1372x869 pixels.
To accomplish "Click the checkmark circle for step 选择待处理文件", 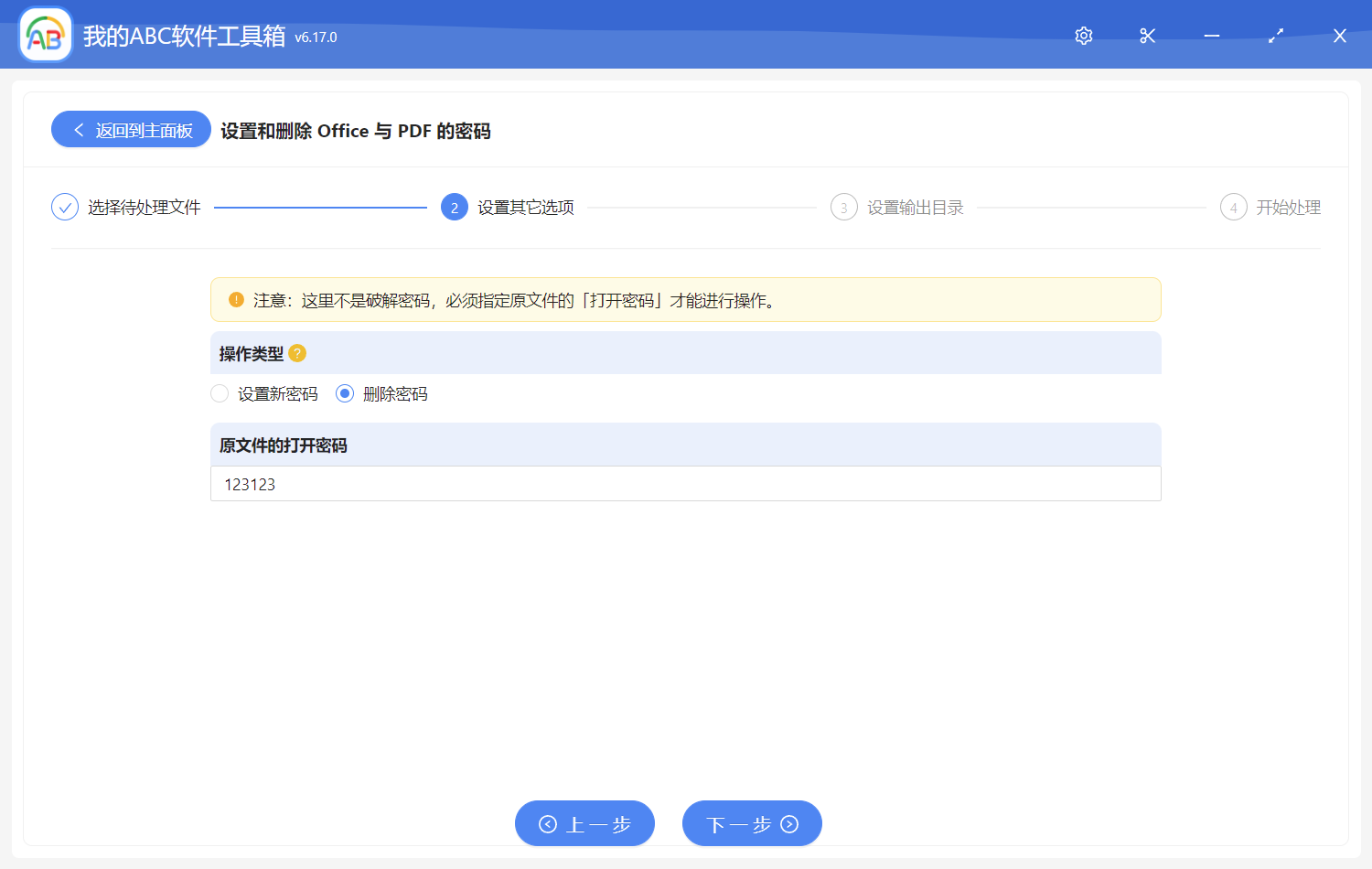I will click(64, 207).
